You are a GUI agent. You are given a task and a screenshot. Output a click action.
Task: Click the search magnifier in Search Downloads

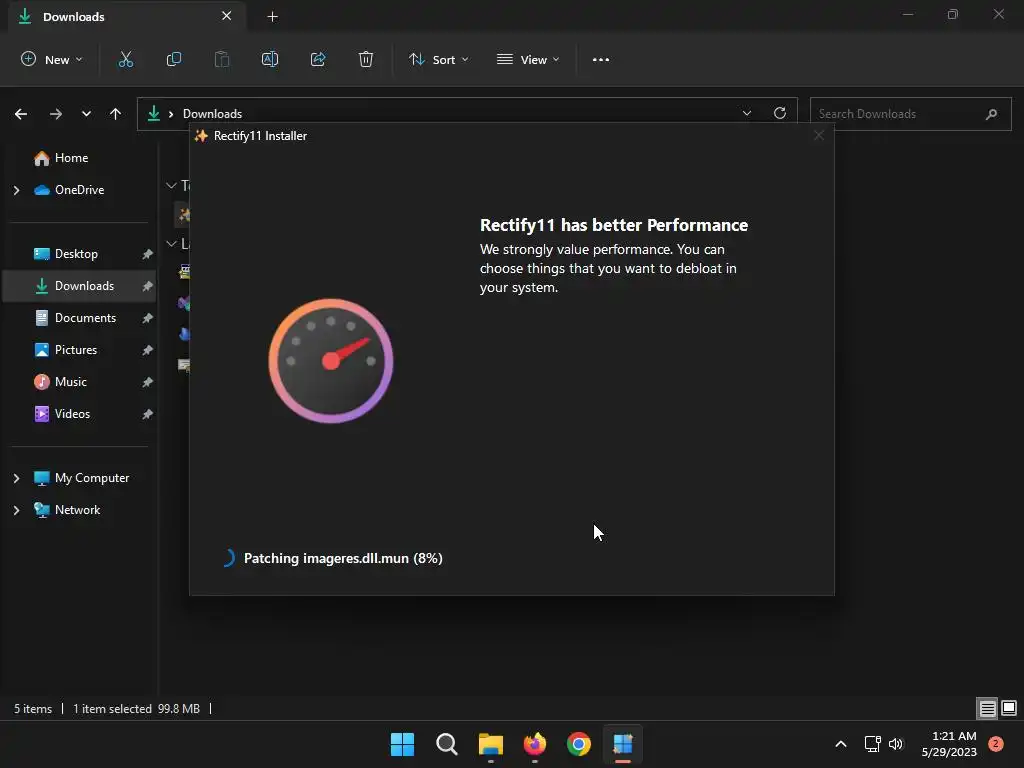[991, 114]
